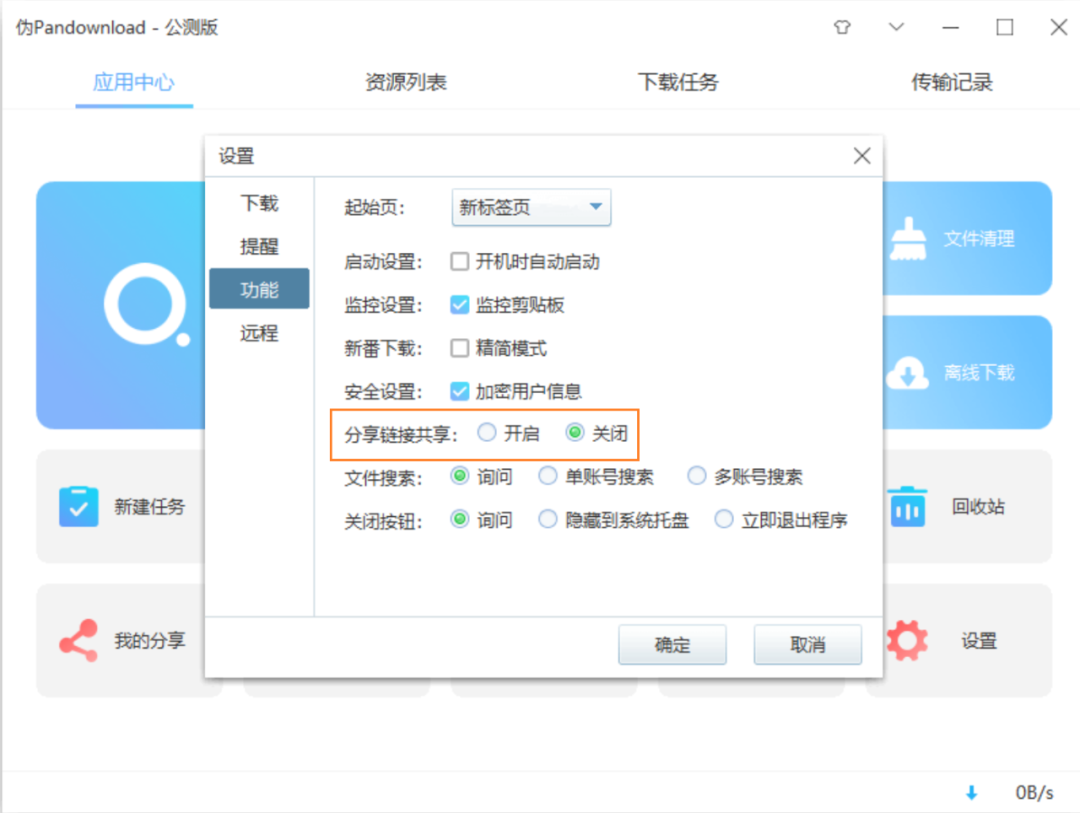Open the 起始页 start page dropdown
The image size is (1080, 813).
[530, 207]
